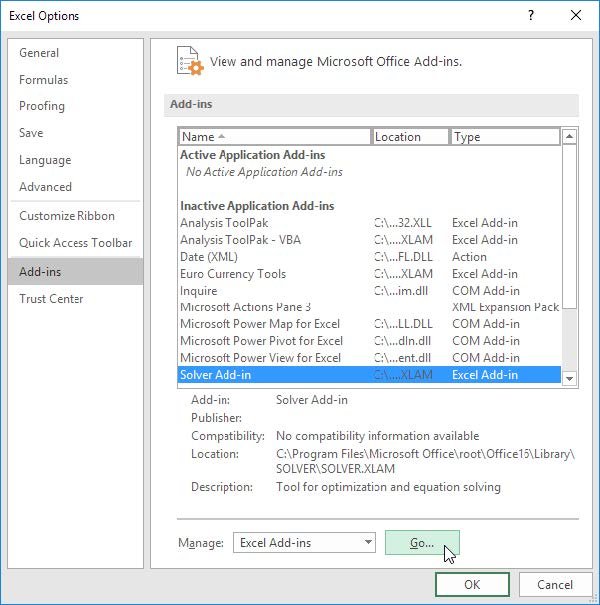Image resolution: width=600 pixels, height=605 pixels.
Task: Click the add-ins list scrollbar thumb
Action: tap(570, 226)
